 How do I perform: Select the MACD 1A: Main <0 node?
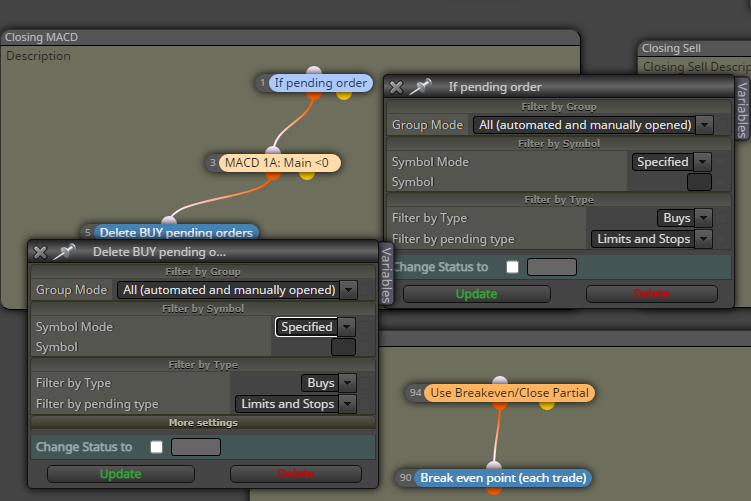280,163
